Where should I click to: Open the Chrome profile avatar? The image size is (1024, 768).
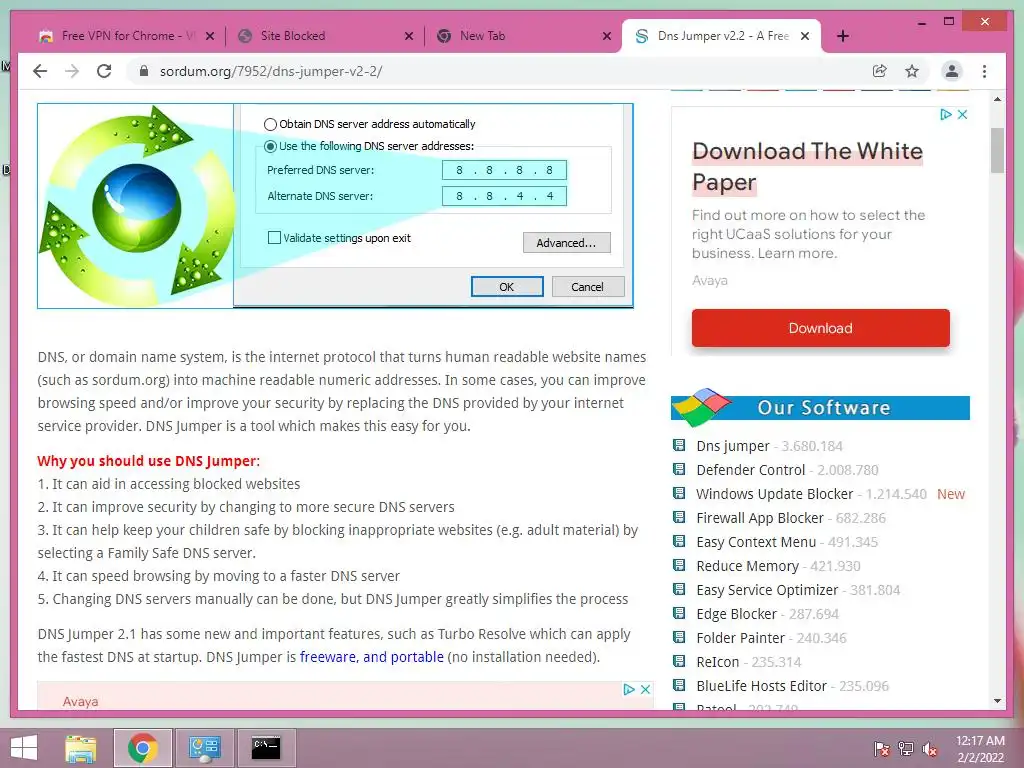(x=952, y=71)
